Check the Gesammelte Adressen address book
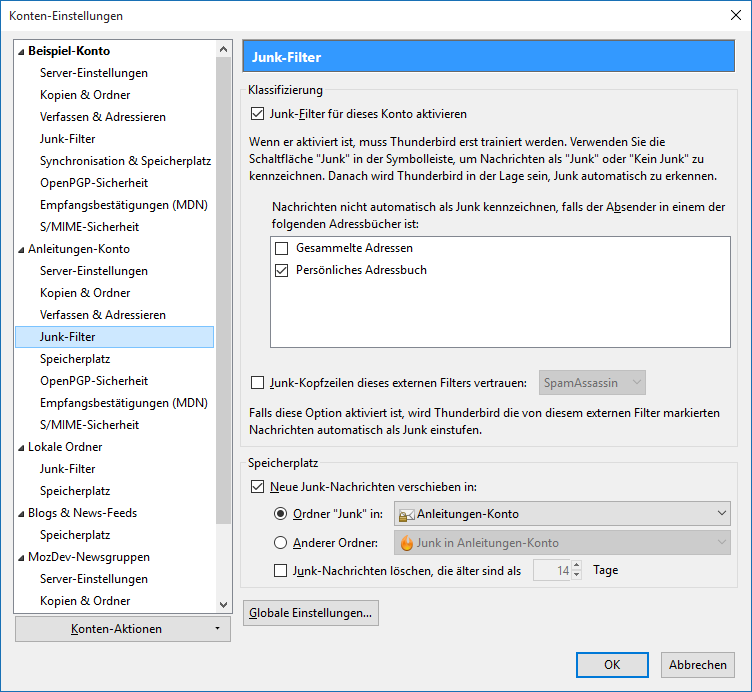752x692 pixels. point(282,248)
